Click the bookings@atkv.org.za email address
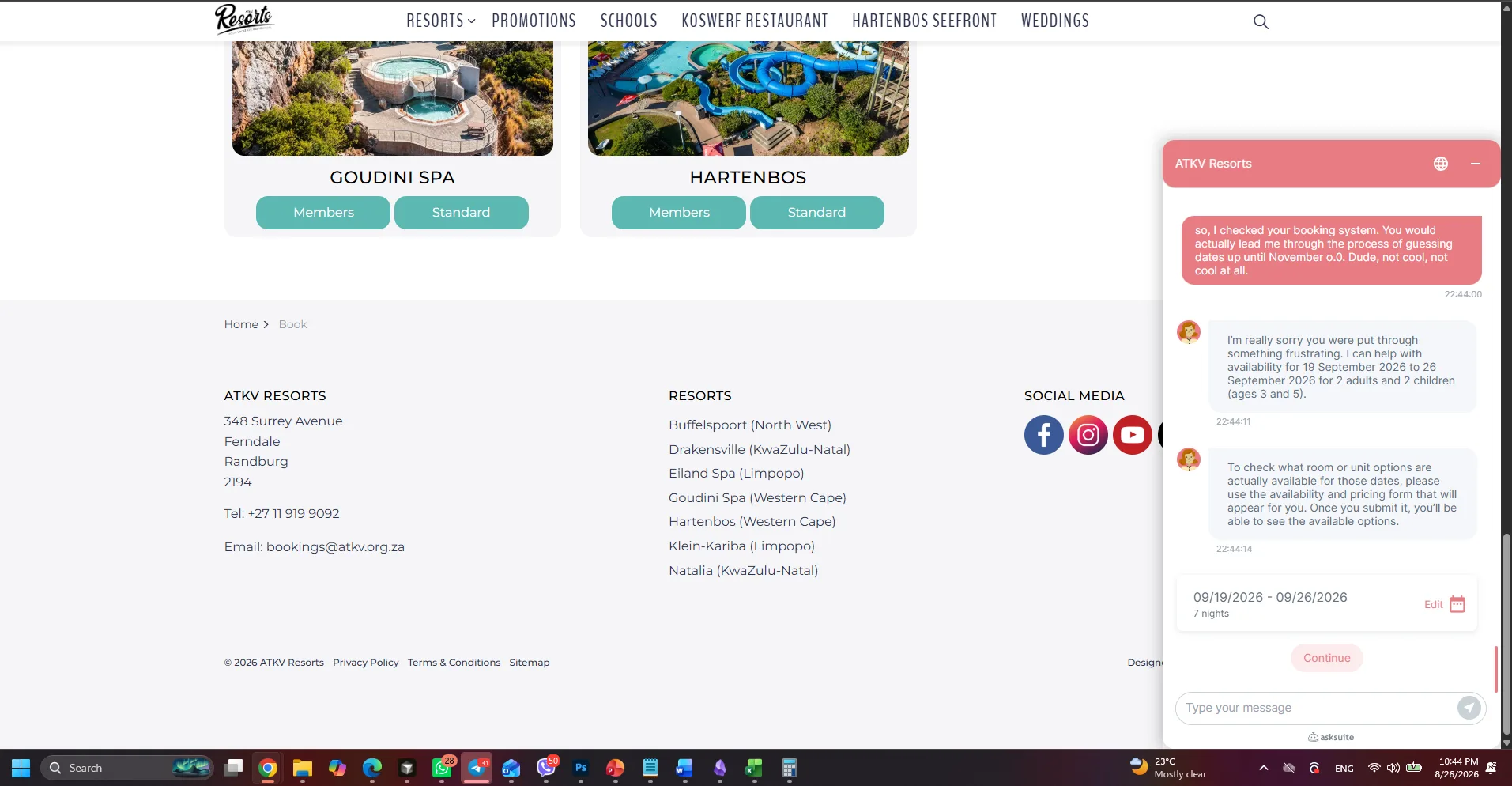The height and width of the screenshot is (786, 1512). (x=335, y=546)
